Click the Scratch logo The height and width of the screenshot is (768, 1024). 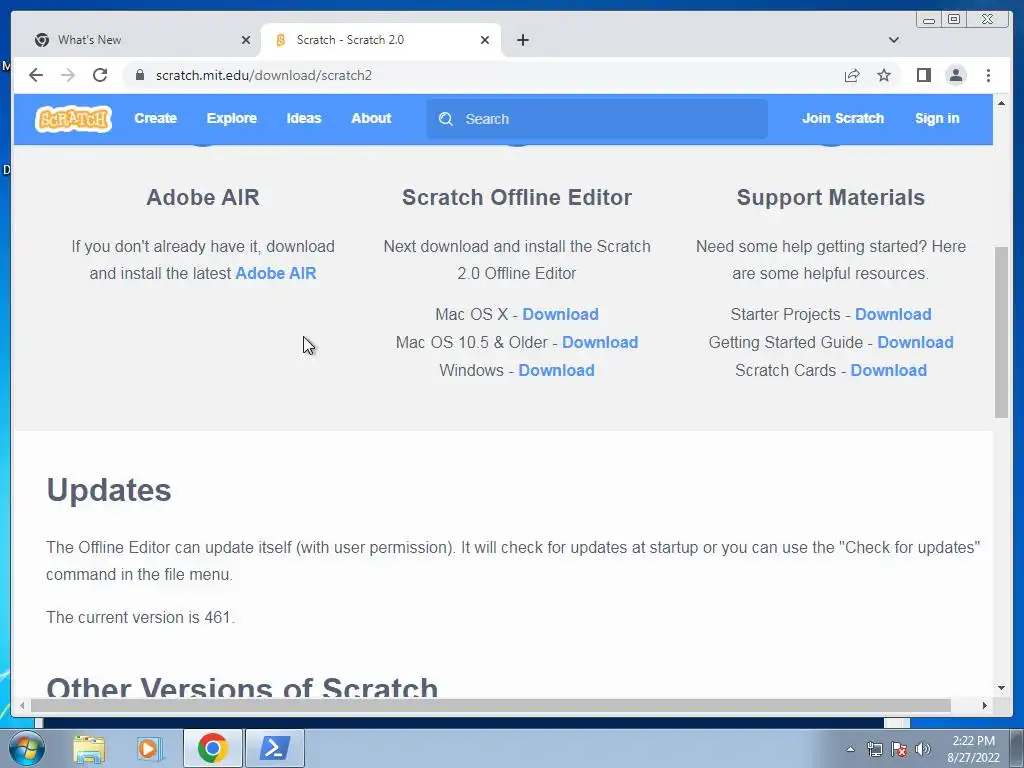(73, 119)
